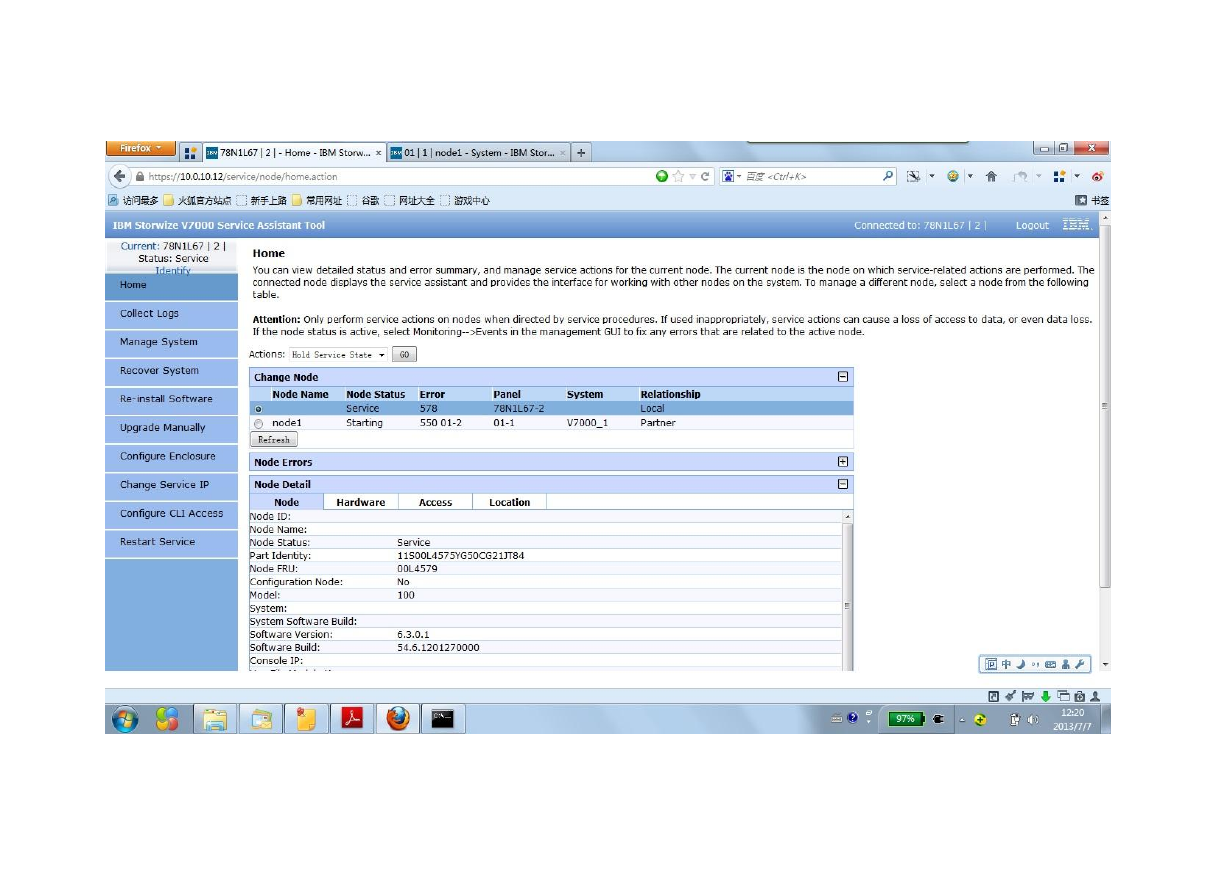Screen dimensions: 1228x869
Task: Open Change Service IP in the sidebar
Action: (172, 484)
